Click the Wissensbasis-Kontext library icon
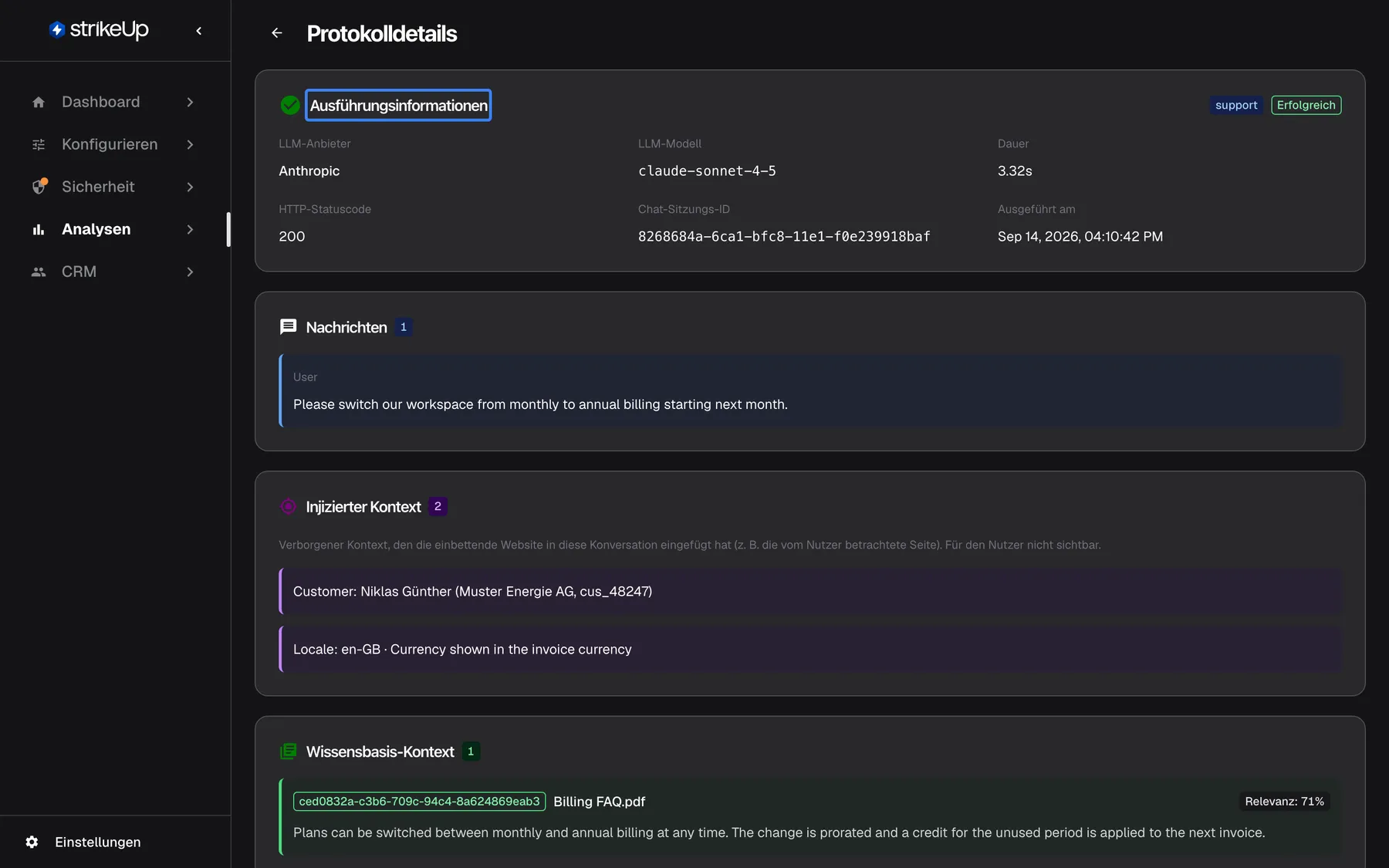Image resolution: width=1389 pixels, height=868 pixels. click(288, 751)
